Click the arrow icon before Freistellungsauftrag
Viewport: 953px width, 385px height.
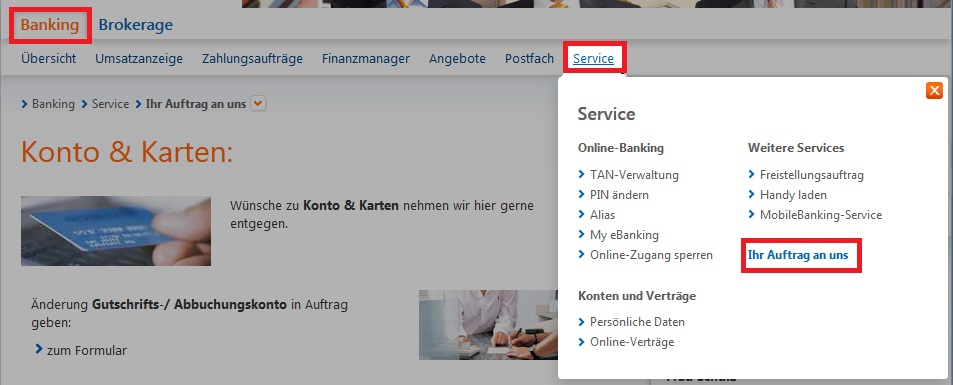752,175
